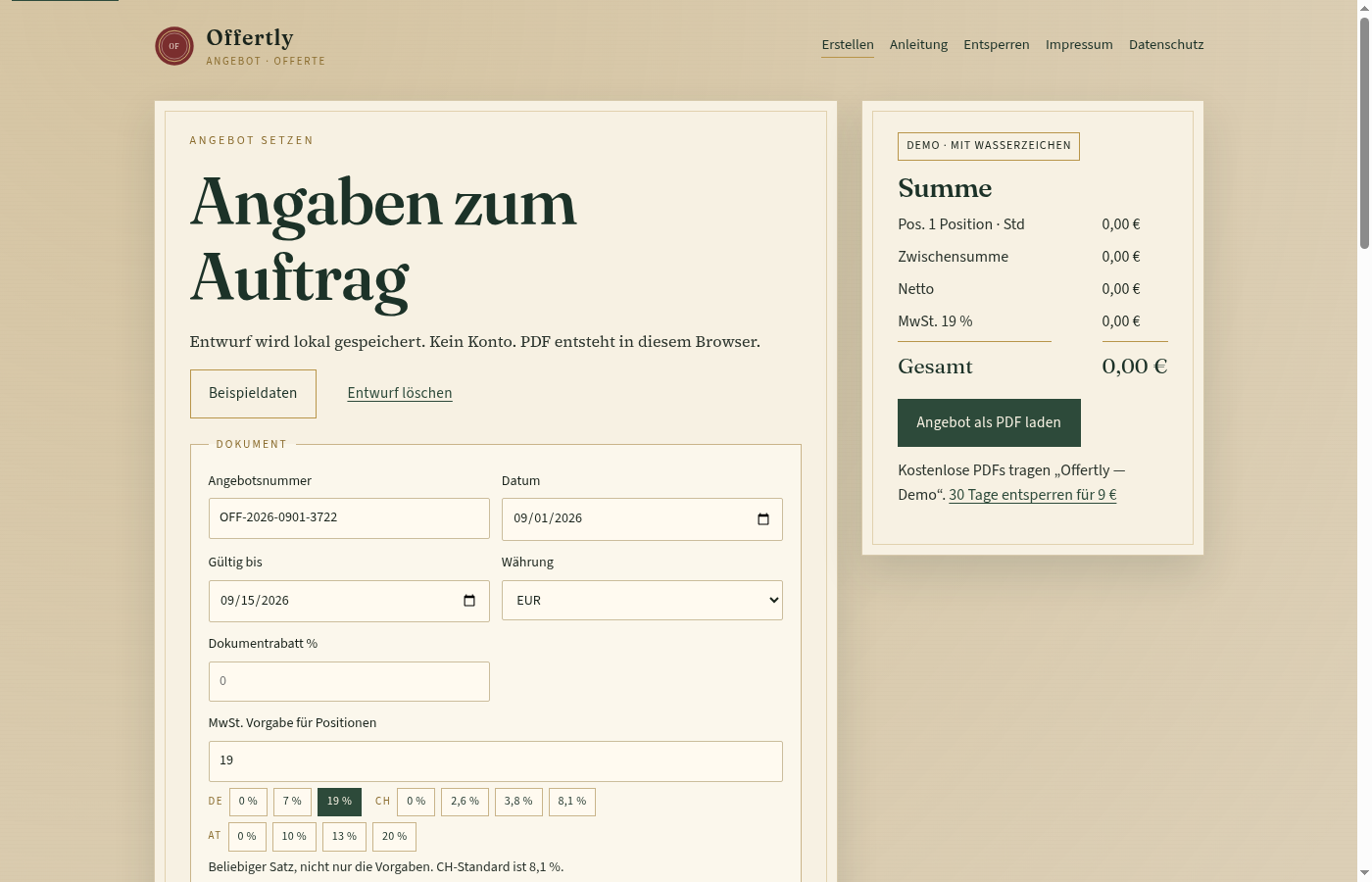Expand the Währung EUR dropdown
1372x882 pixels.
click(x=642, y=601)
